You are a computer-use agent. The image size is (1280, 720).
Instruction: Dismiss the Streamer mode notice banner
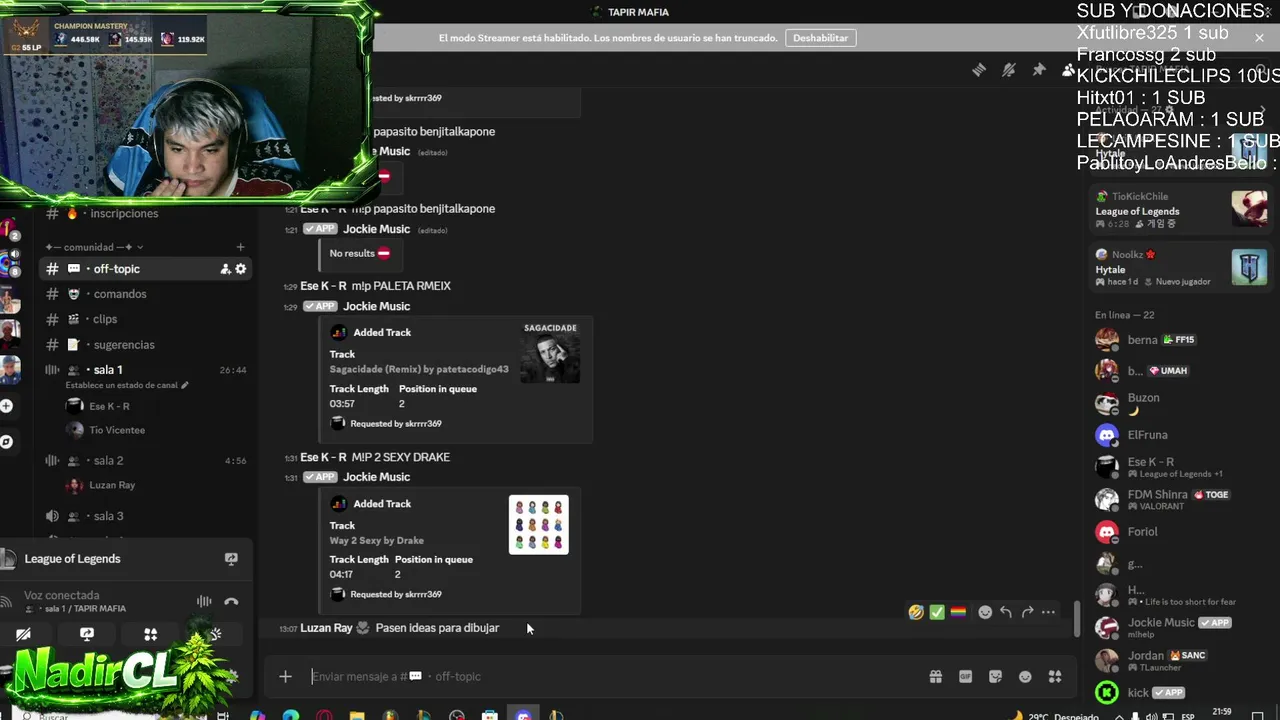(1259, 37)
